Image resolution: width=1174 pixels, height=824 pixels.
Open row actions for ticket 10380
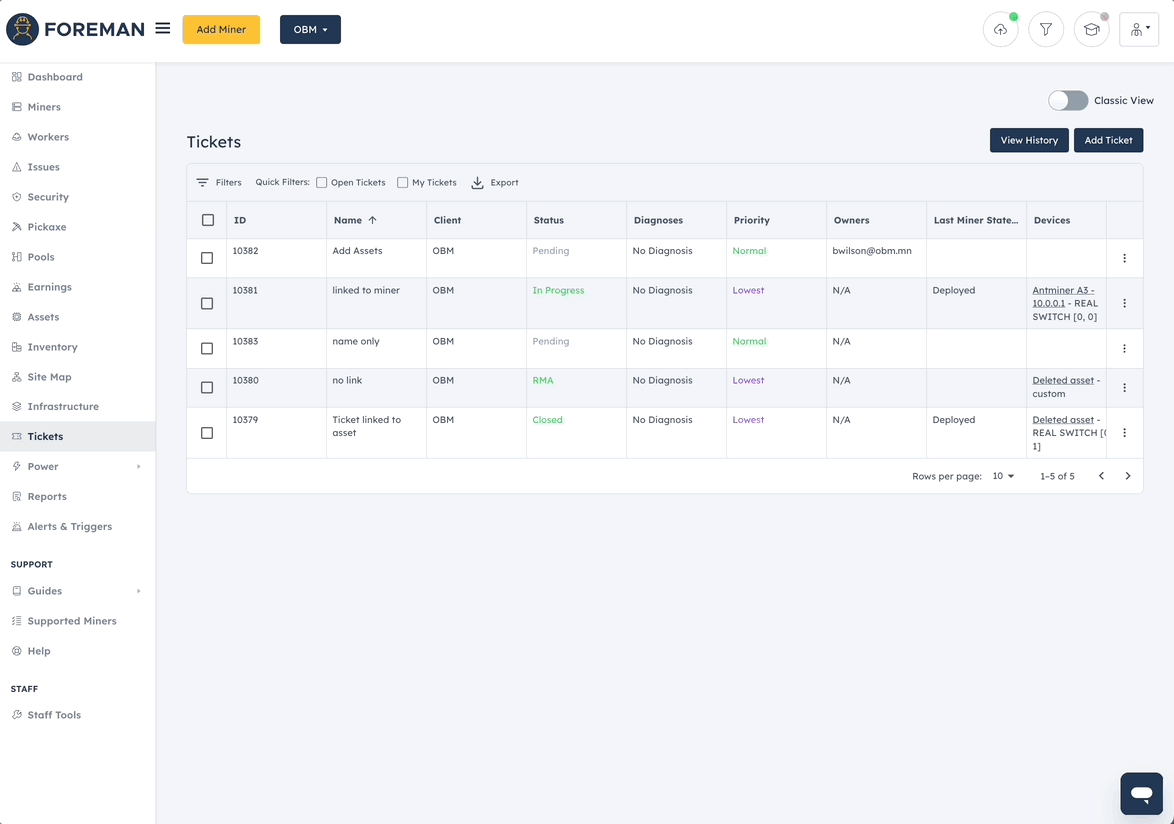tap(1124, 388)
